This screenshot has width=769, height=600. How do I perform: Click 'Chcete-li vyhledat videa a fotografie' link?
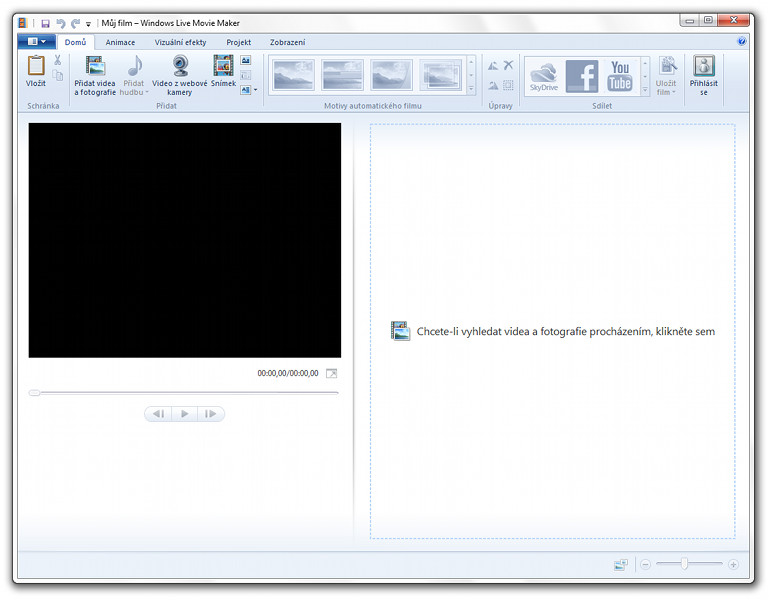(x=566, y=332)
